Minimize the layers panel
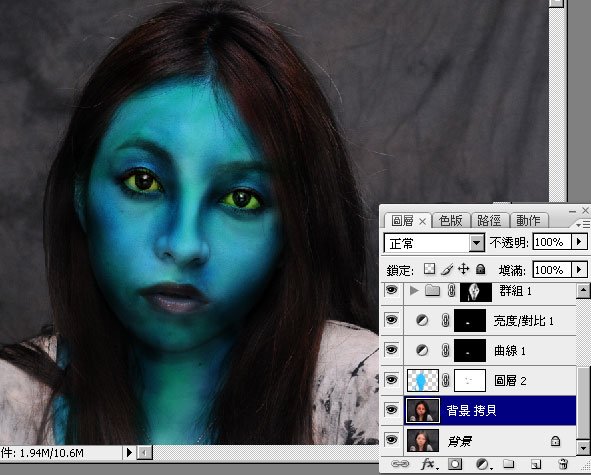Screen dimensions: 591x475 click(x=572, y=211)
